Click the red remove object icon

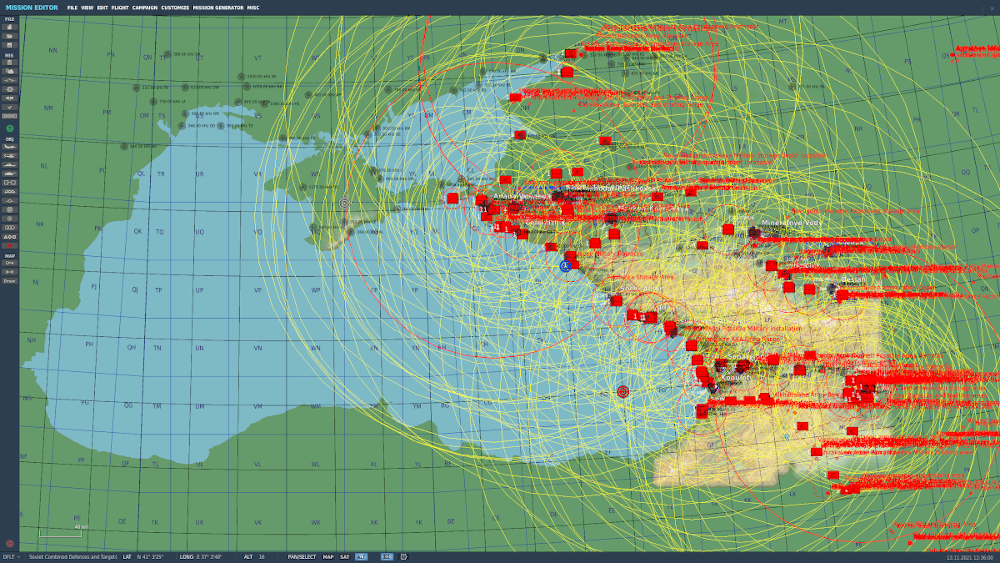tap(9, 245)
